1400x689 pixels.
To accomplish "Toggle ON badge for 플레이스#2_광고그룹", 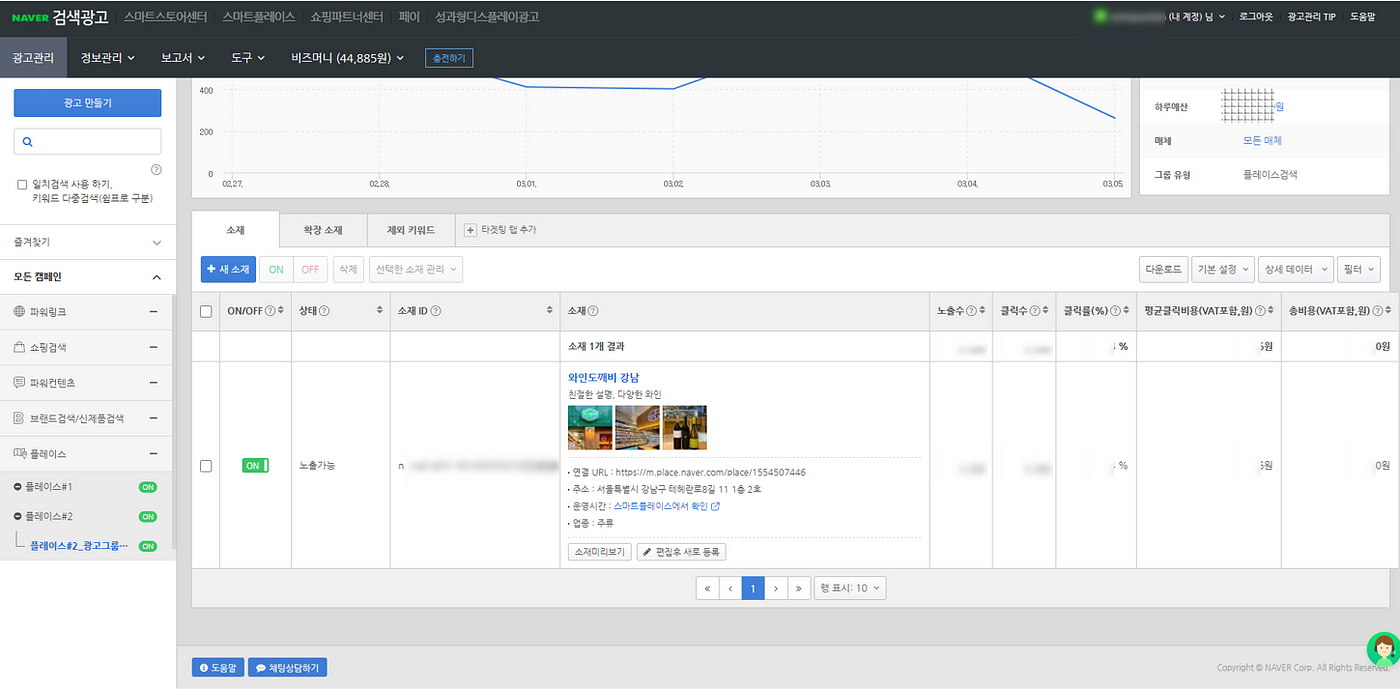I will [148, 546].
